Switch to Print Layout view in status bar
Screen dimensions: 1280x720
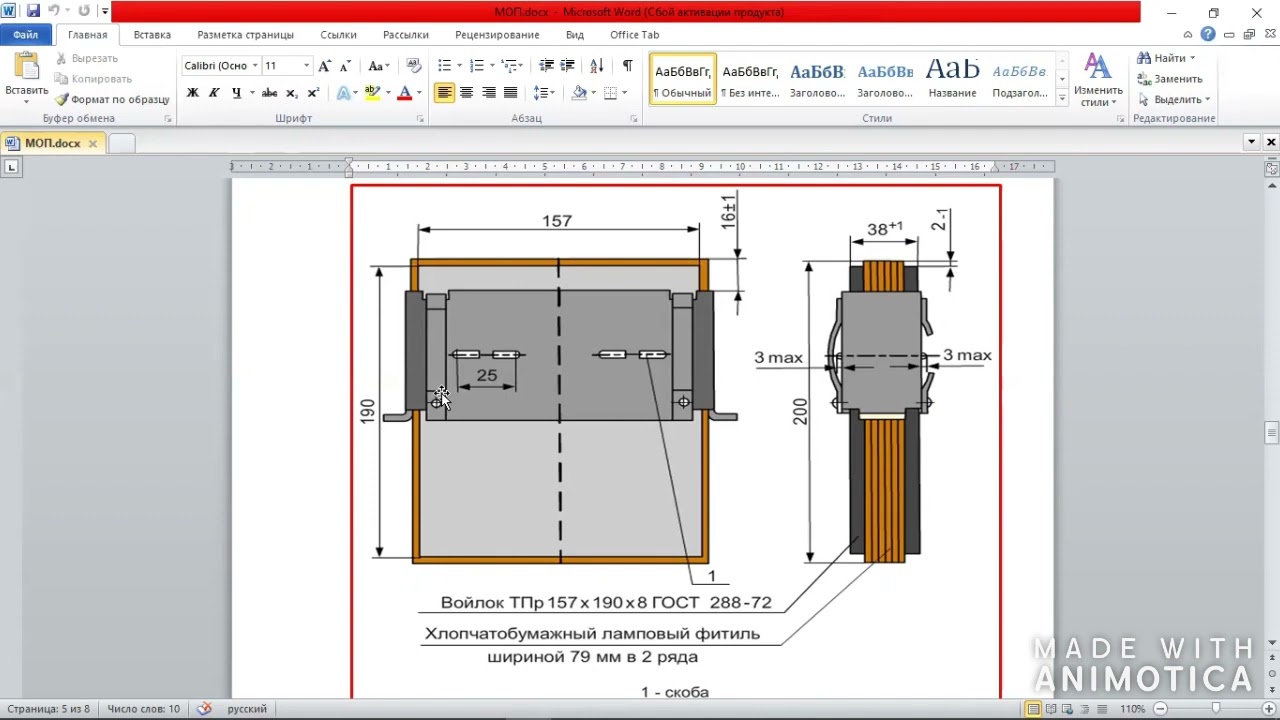1033,709
